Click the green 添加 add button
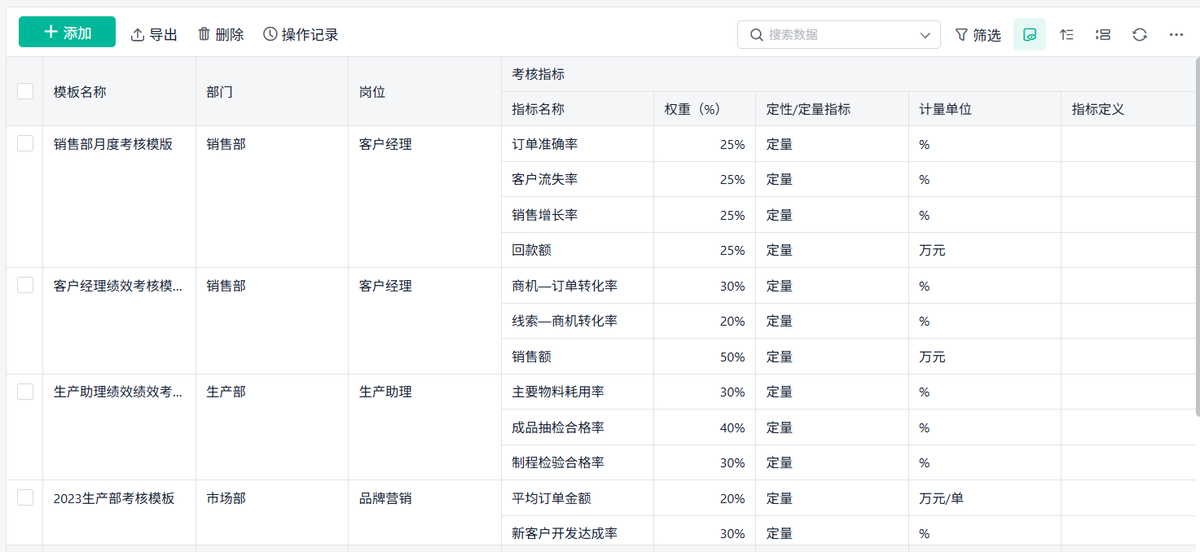The image size is (1200, 552). pos(67,33)
